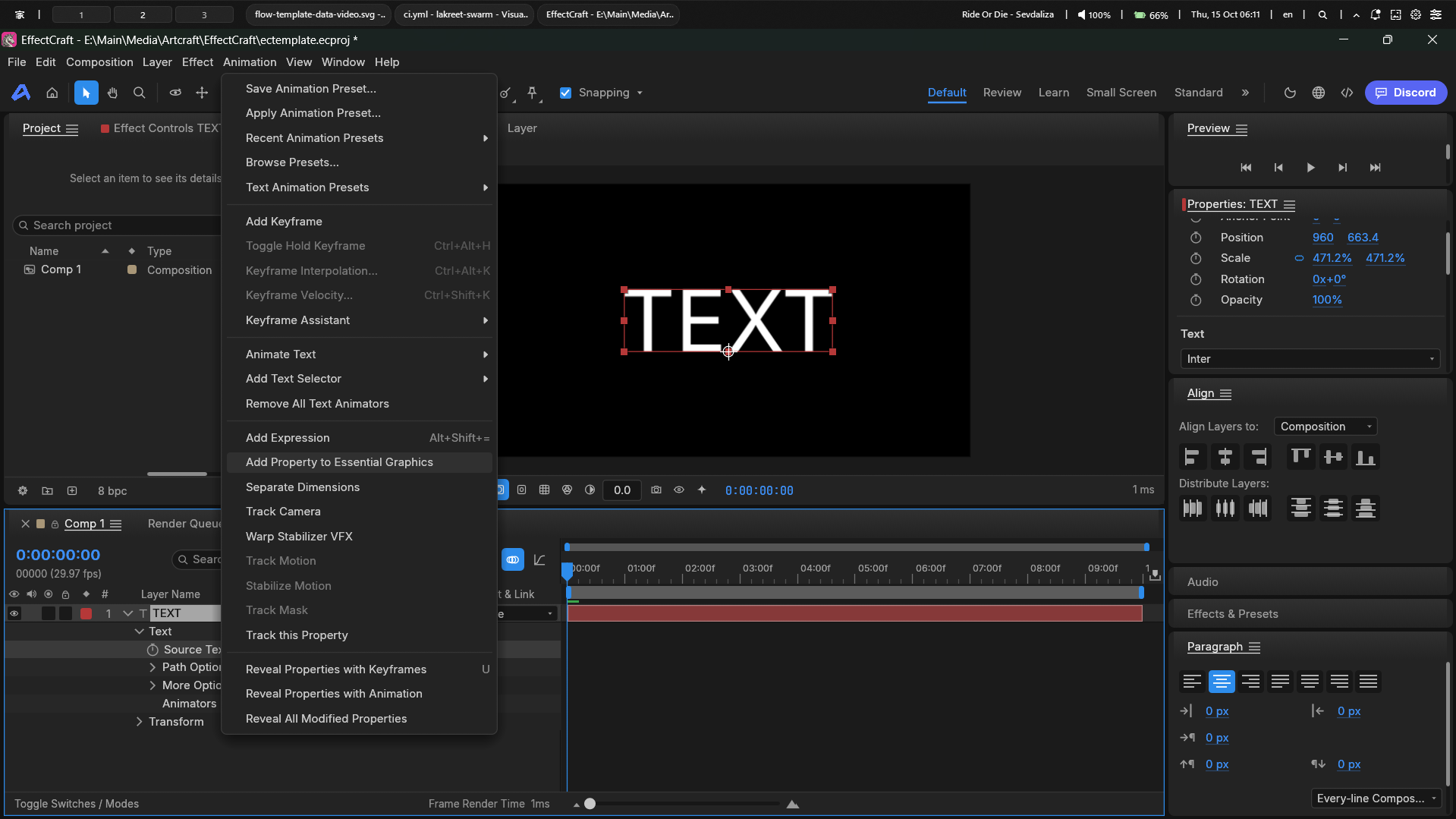The image size is (1456, 819).
Task: Toggle the Scale constrain proportions link
Action: (1299, 258)
